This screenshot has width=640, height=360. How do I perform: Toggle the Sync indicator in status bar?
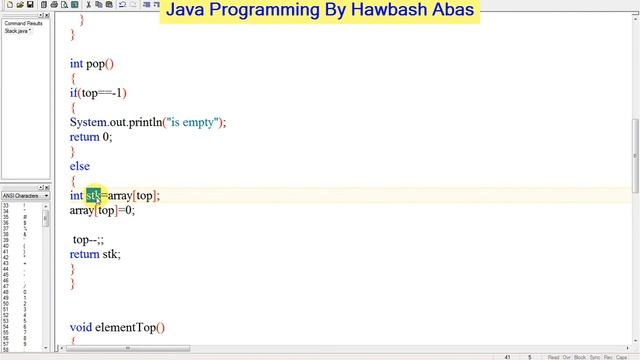(x=595, y=357)
